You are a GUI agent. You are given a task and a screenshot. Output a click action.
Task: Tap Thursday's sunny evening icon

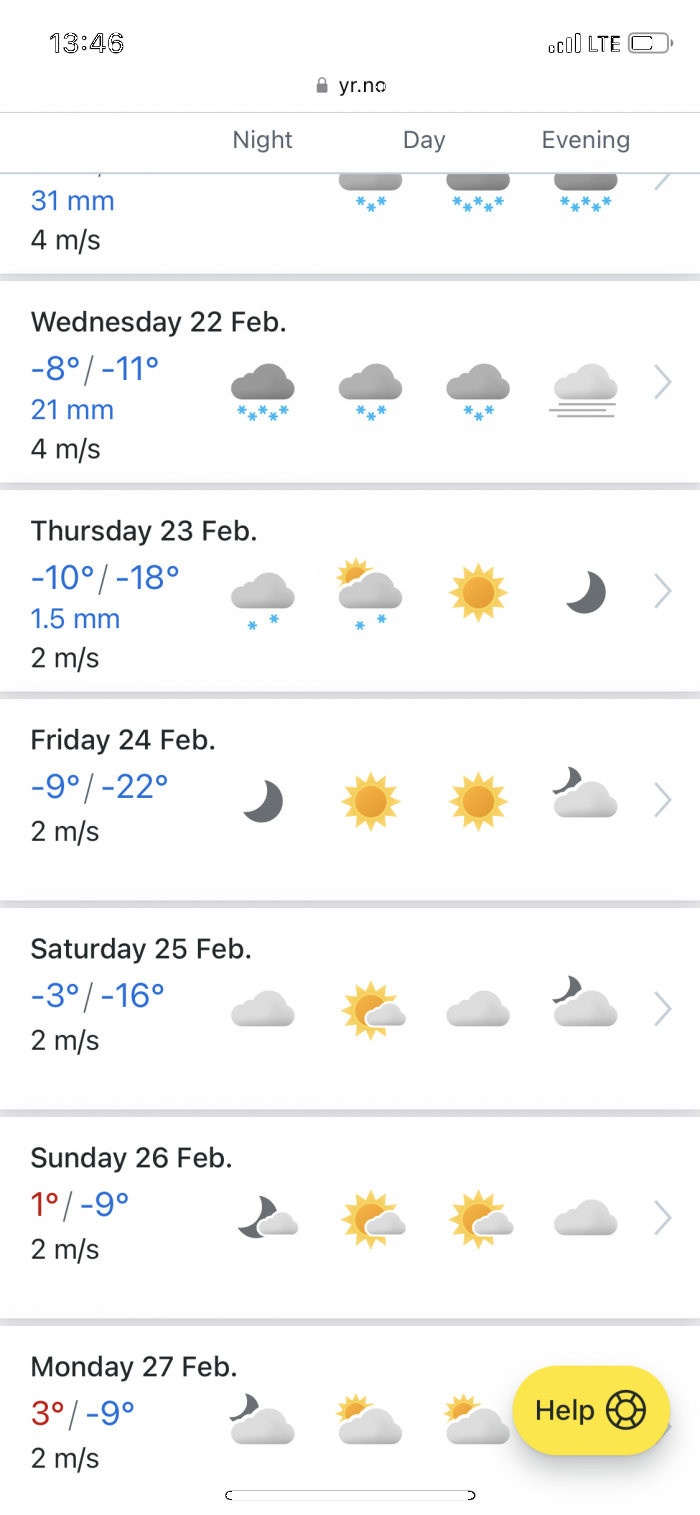[x=479, y=592]
